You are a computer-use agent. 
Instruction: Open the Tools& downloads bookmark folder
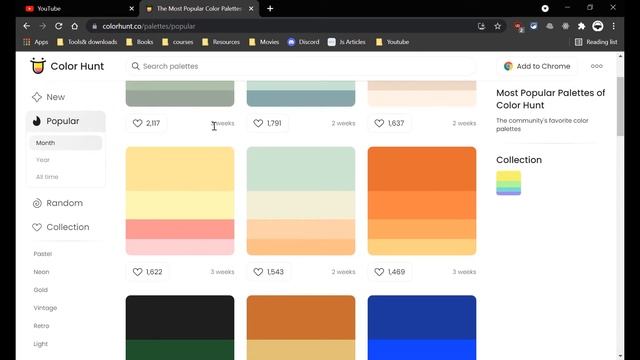point(87,42)
